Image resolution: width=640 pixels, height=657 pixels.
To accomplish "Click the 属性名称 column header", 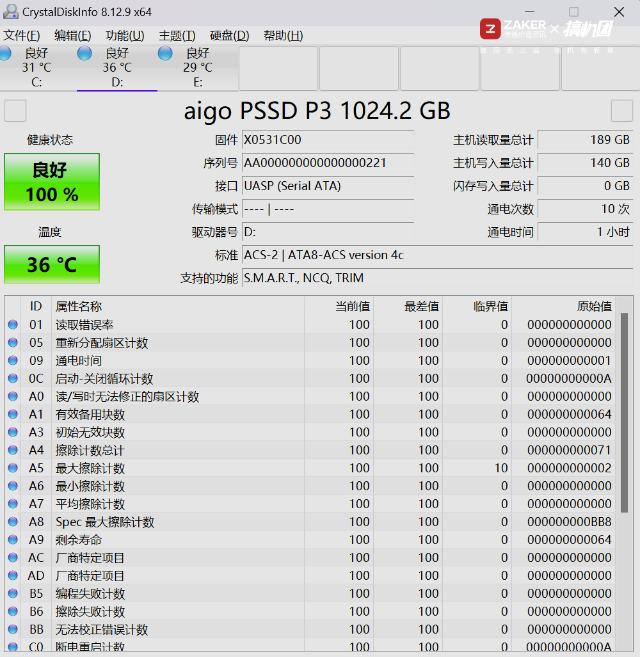I will click(178, 306).
